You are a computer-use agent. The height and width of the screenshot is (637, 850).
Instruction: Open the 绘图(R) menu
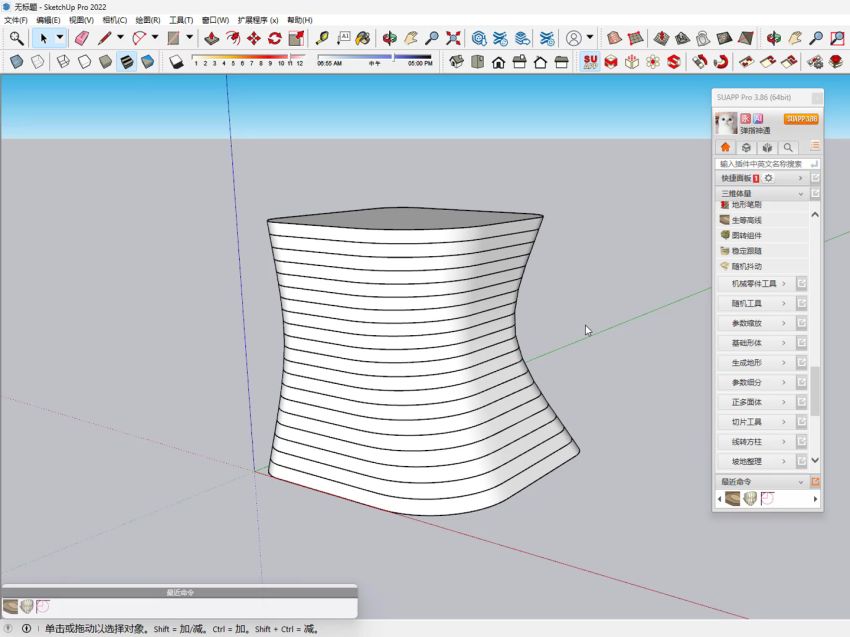147,20
